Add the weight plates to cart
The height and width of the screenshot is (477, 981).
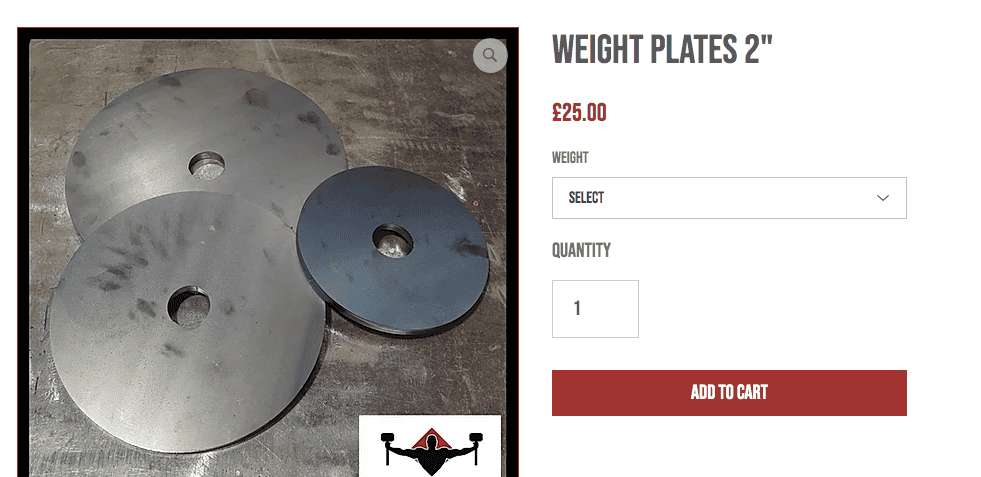[729, 392]
